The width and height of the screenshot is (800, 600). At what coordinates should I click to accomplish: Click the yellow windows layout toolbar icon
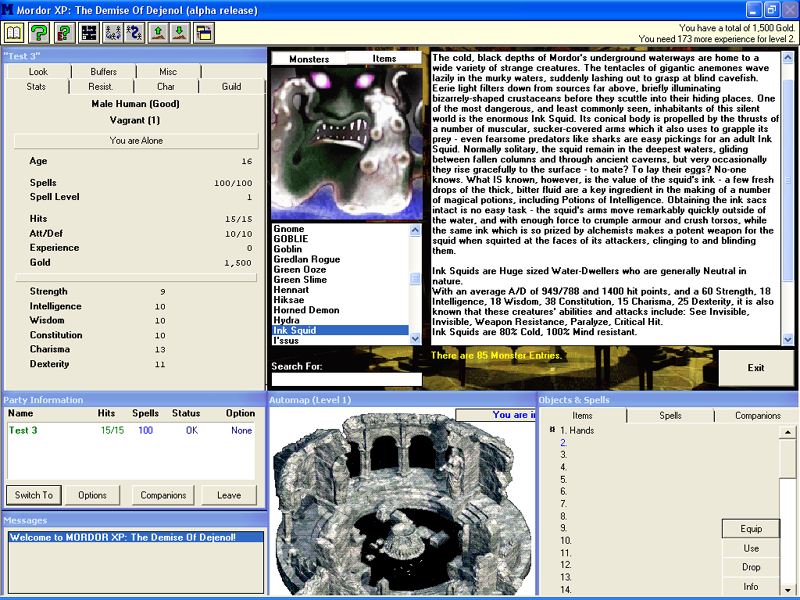coord(203,33)
